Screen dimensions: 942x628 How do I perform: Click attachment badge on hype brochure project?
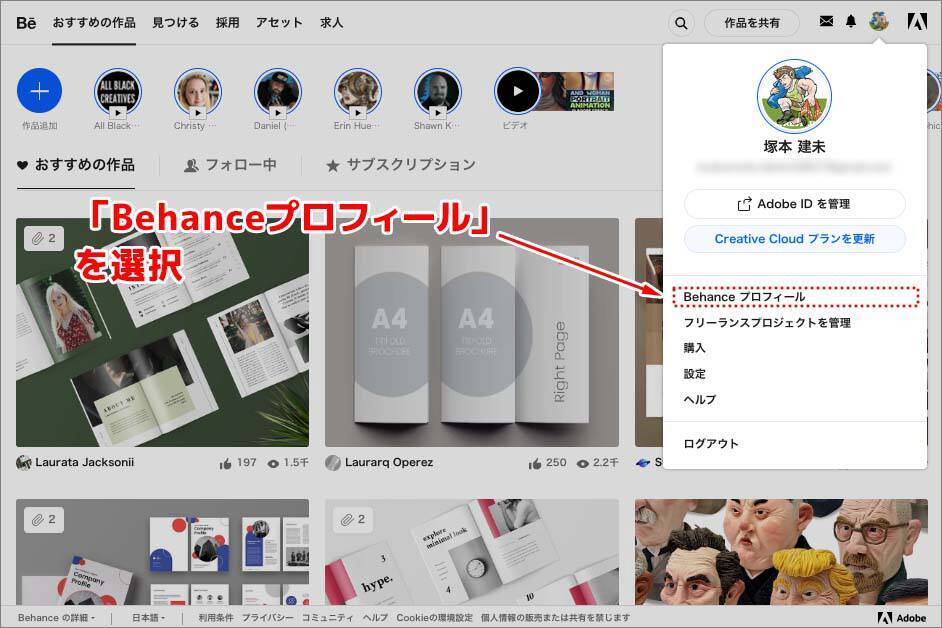[x=353, y=519]
